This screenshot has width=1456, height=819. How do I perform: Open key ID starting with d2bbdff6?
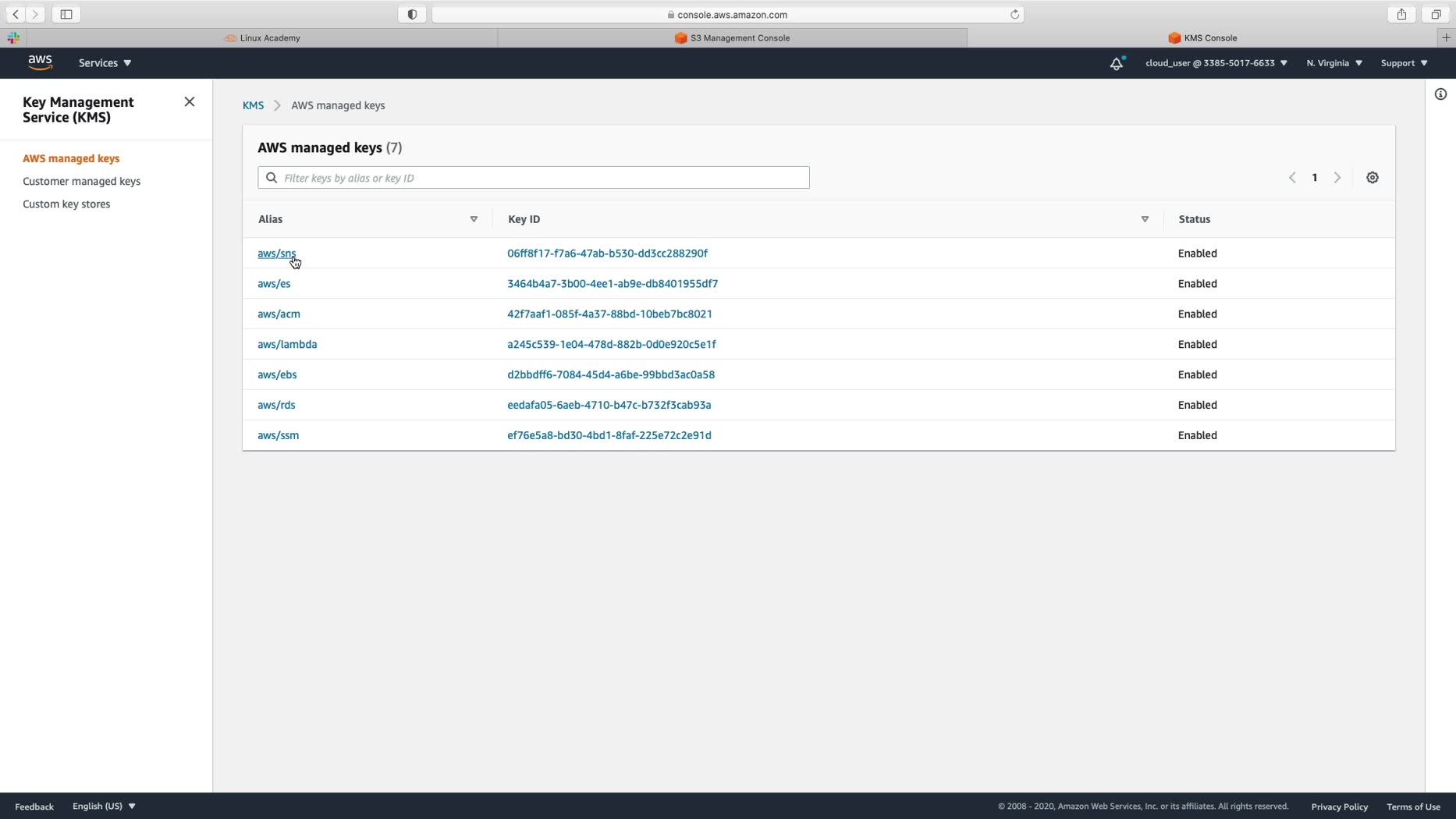611,375
